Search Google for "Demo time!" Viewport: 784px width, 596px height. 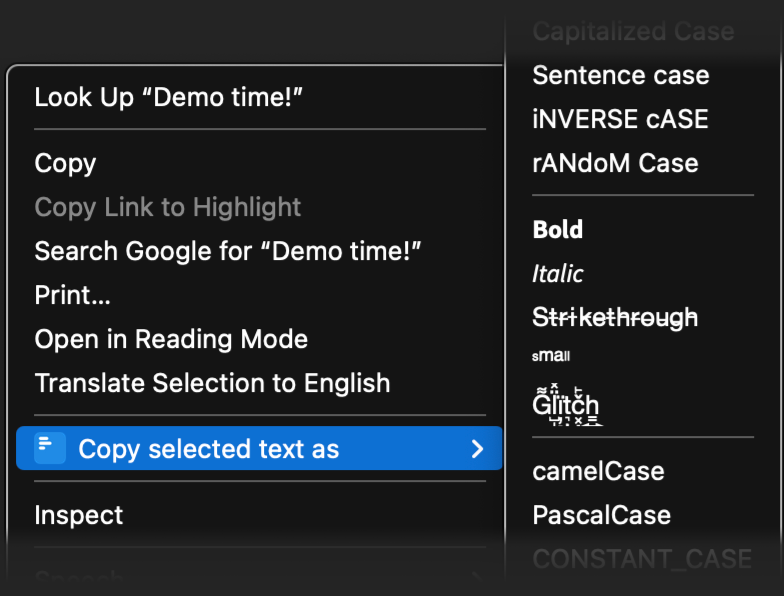(228, 251)
